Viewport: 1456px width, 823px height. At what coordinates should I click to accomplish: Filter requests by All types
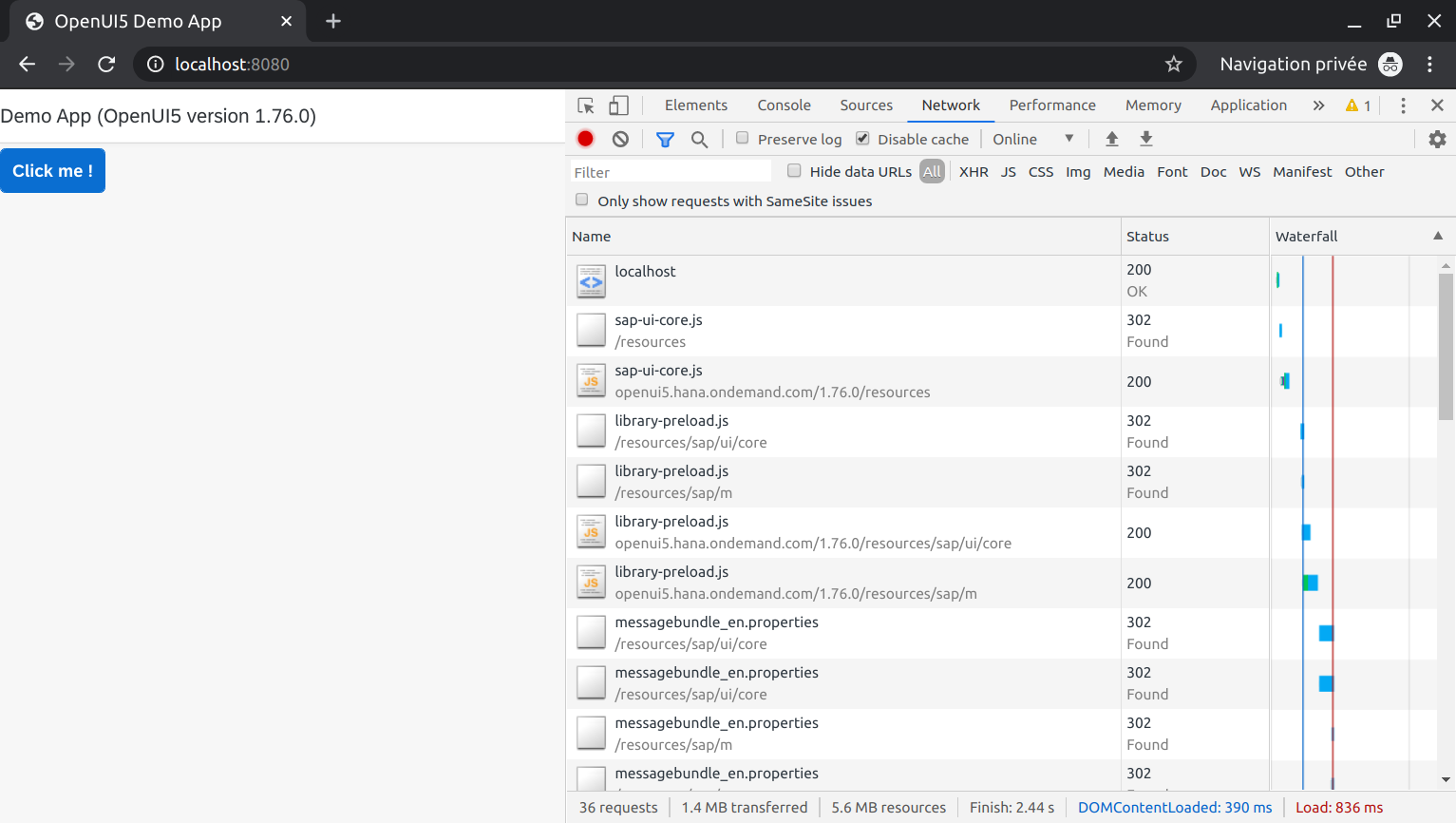point(933,172)
